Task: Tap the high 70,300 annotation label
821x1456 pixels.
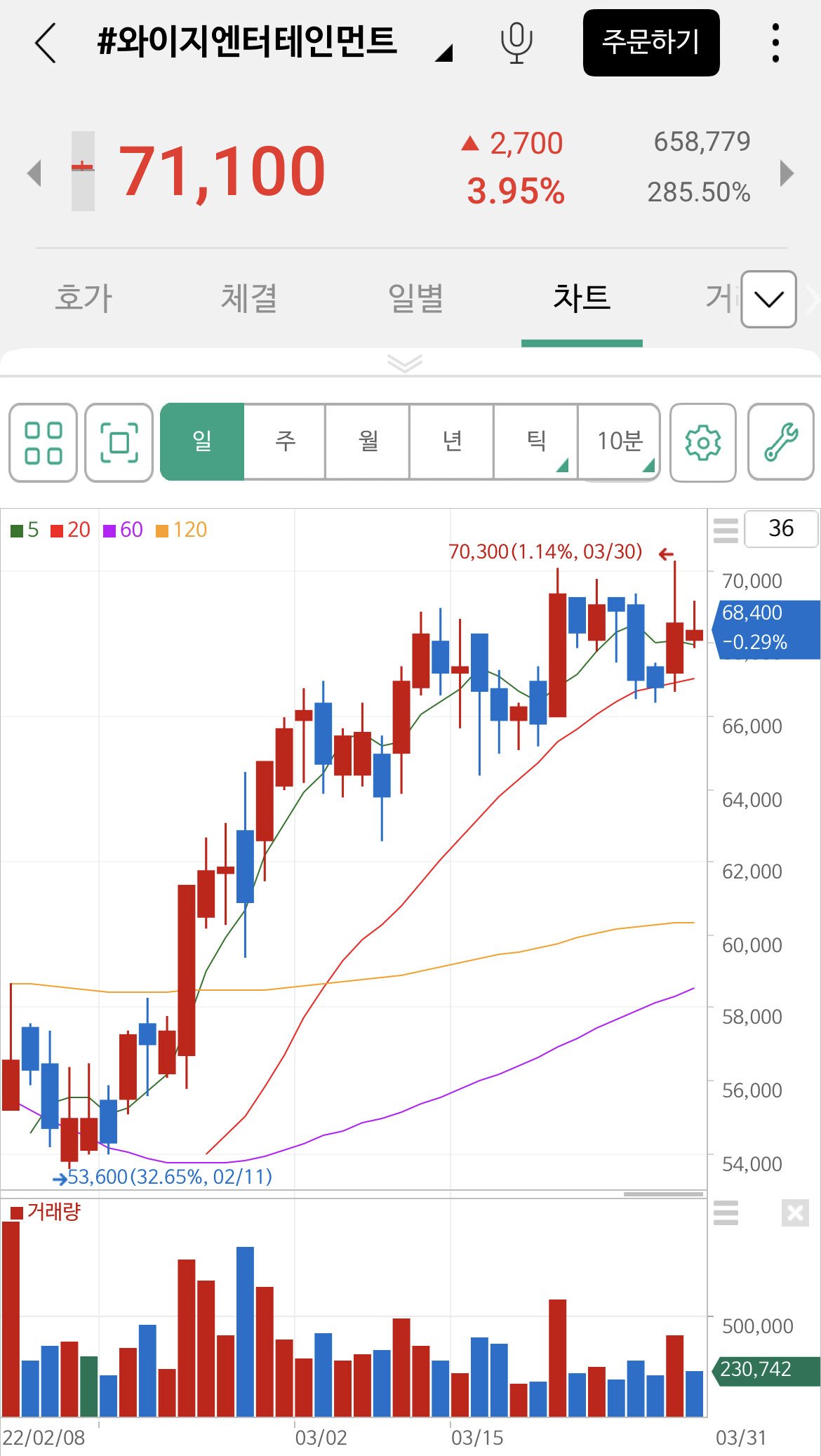Action: click(x=545, y=552)
